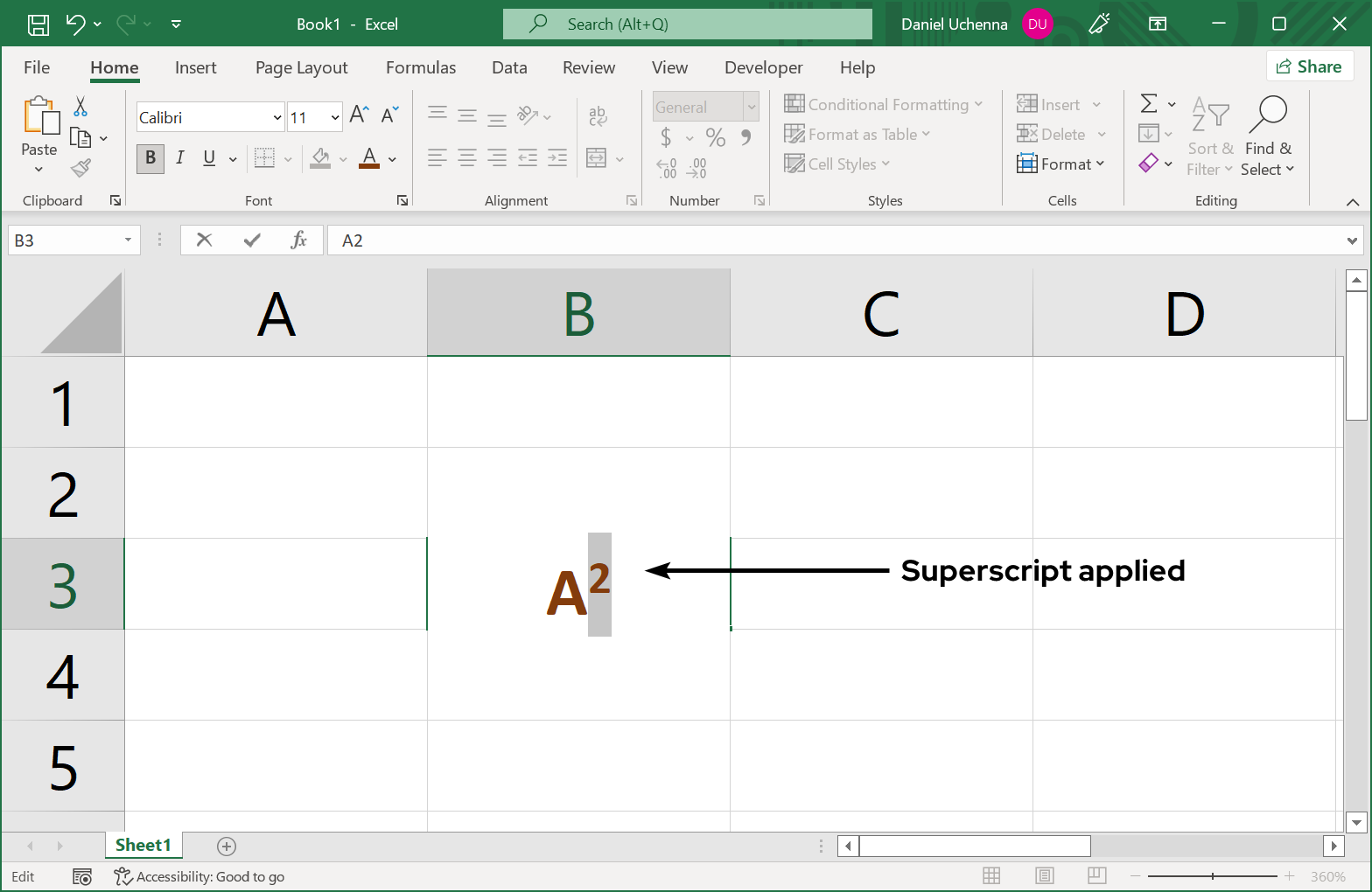Cancel the cell entry with X icon
The height and width of the screenshot is (892, 1372).
click(204, 240)
